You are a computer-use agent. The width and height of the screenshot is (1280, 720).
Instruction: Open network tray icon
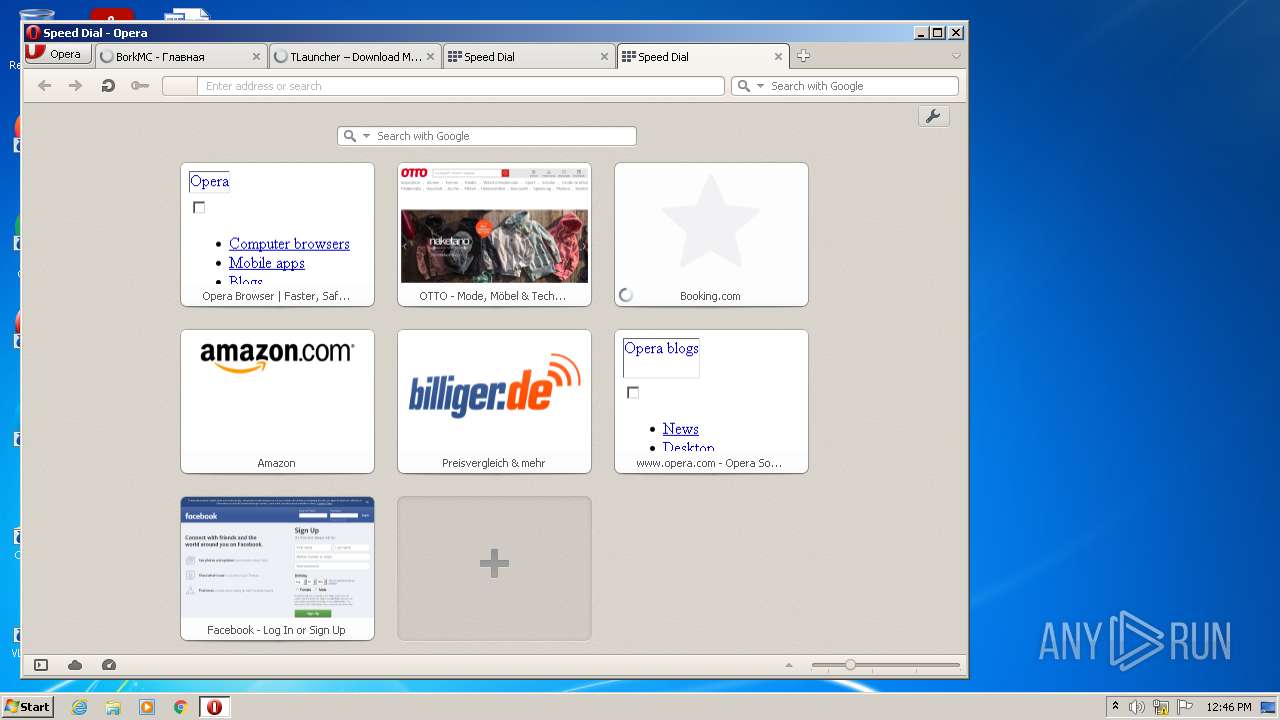(x=1161, y=707)
